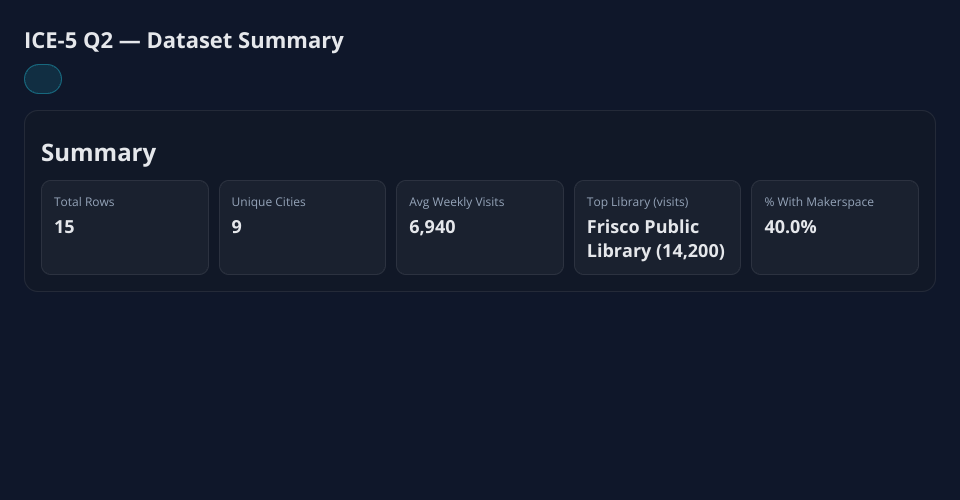The image size is (960, 500).
Task: Click "Dataset Summary" in the page title
Action: (245, 41)
